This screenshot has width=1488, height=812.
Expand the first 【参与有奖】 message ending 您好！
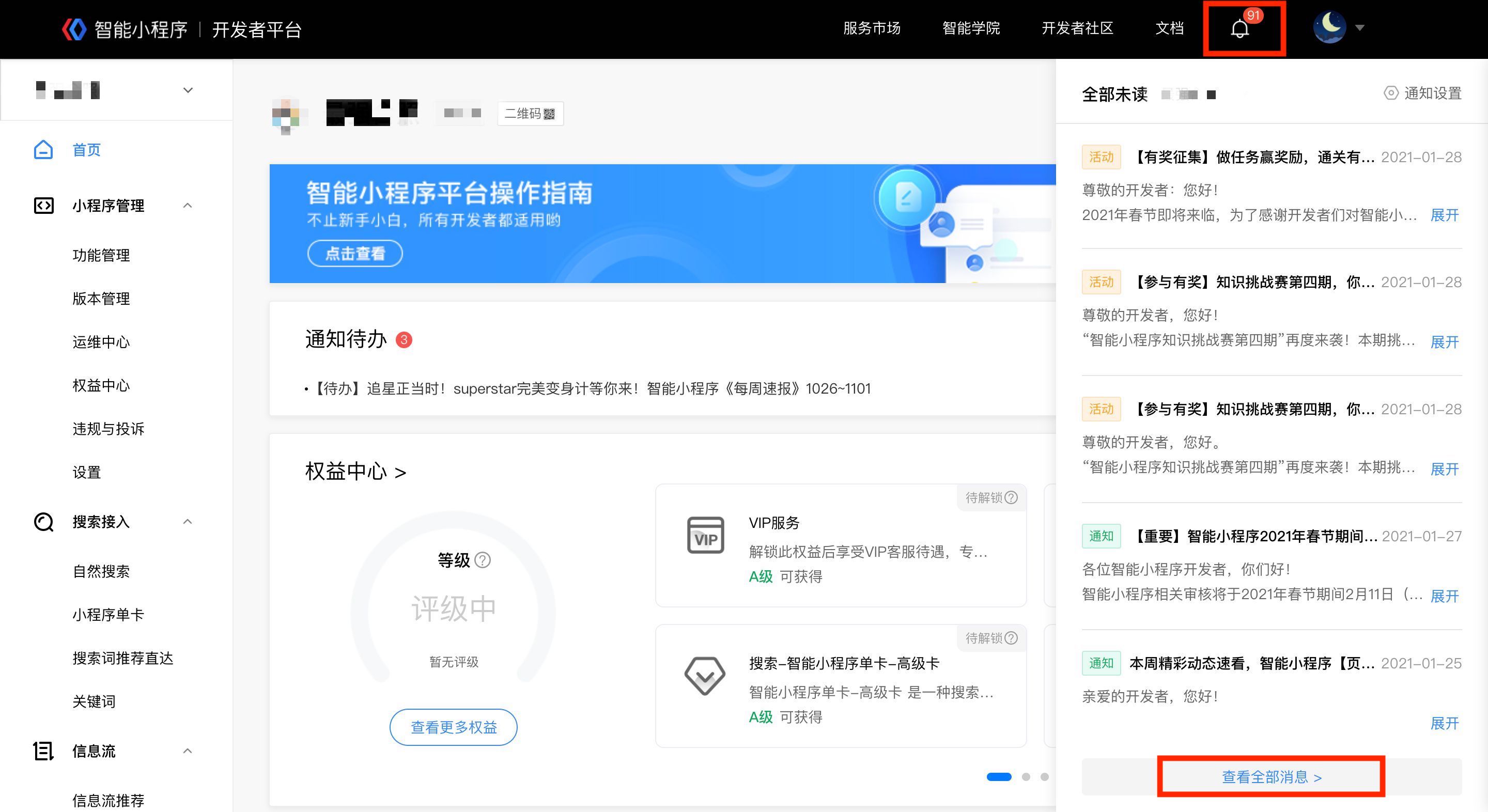(1445, 342)
